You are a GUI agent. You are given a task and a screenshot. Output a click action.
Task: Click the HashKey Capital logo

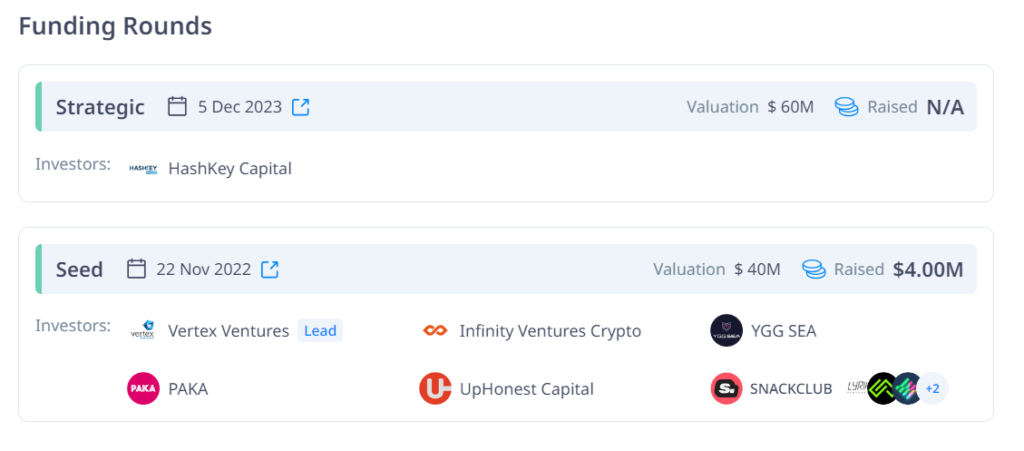pyautogui.click(x=144, y=168)
